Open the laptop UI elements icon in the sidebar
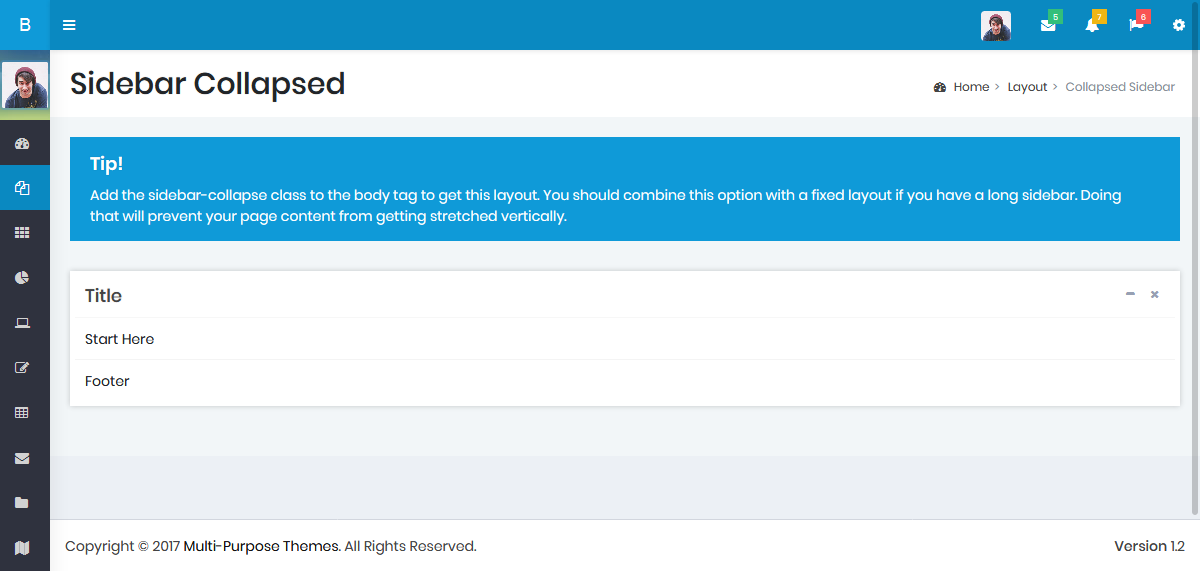Screen dimensions: 1200x571 pos(22,323)
